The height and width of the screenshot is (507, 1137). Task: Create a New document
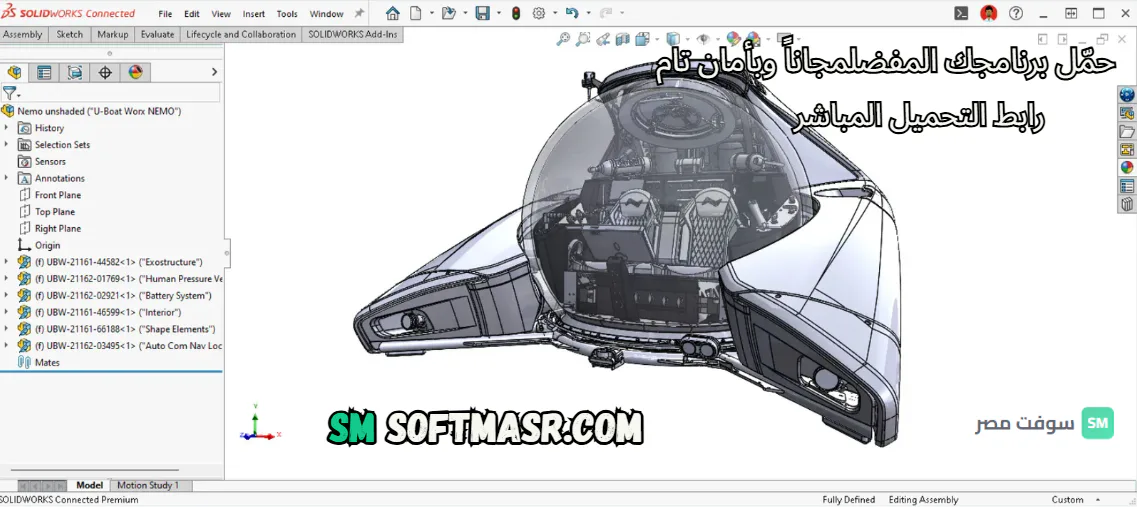[415, 13]
